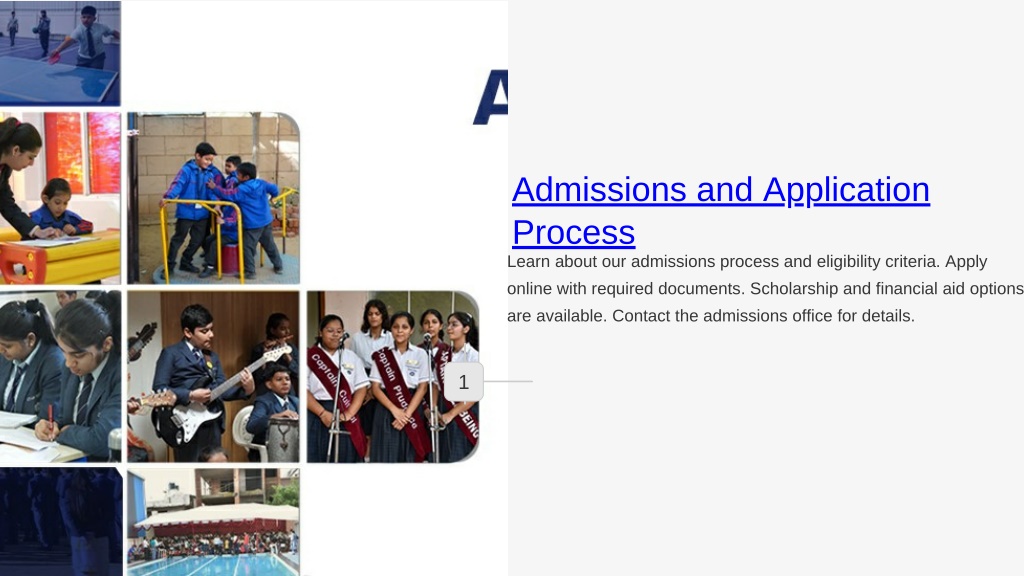Click the word Process in heading link
Screen dimensions: 1024x576
(573, 232)
